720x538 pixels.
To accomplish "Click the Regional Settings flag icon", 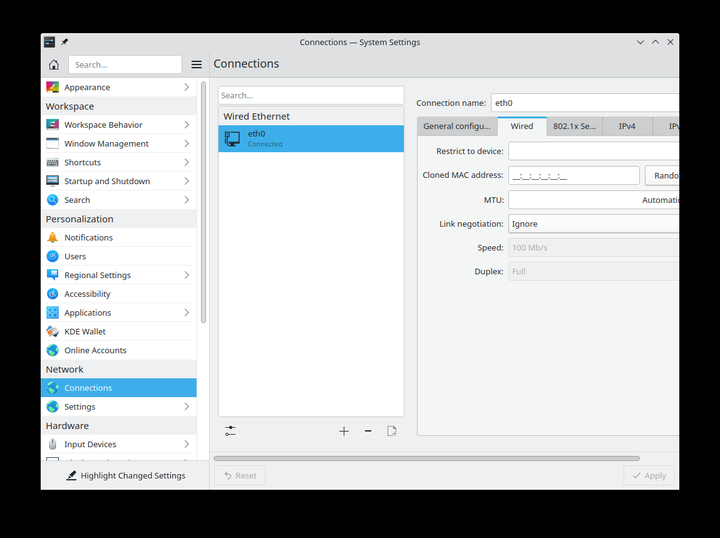I will 52,275.
